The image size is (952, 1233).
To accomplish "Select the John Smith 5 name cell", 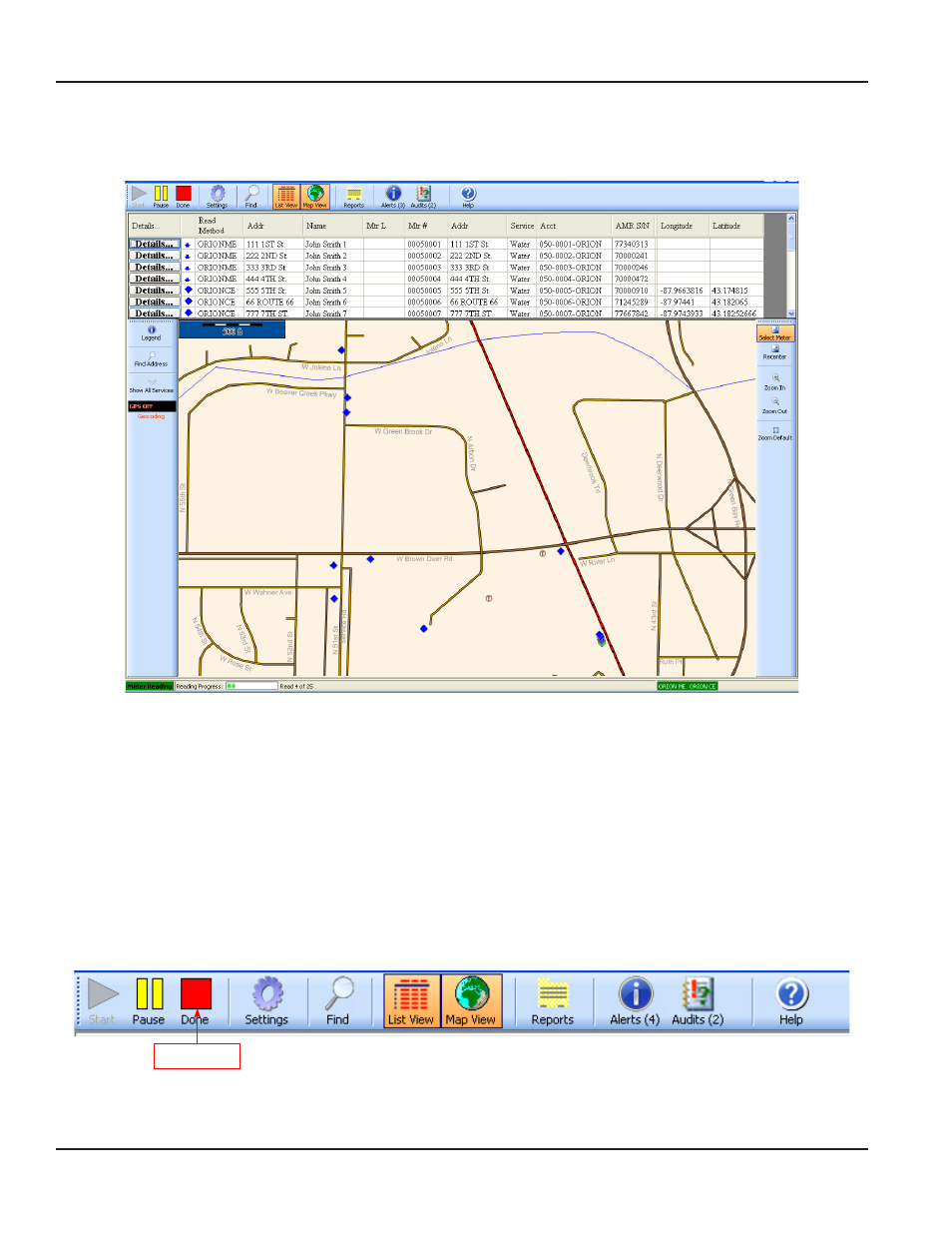I will (332, 291).
